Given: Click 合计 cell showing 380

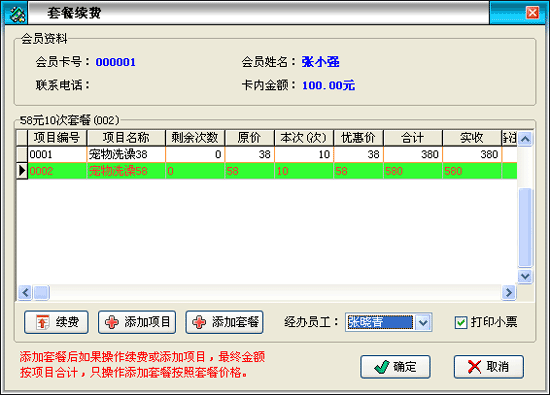Looking at the screenshot, I should [x=413, y=154].
